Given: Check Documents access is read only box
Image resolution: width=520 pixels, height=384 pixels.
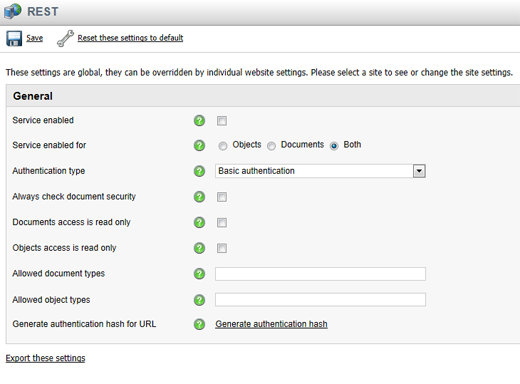Looking at the screenshot, I should coord(222,223).
